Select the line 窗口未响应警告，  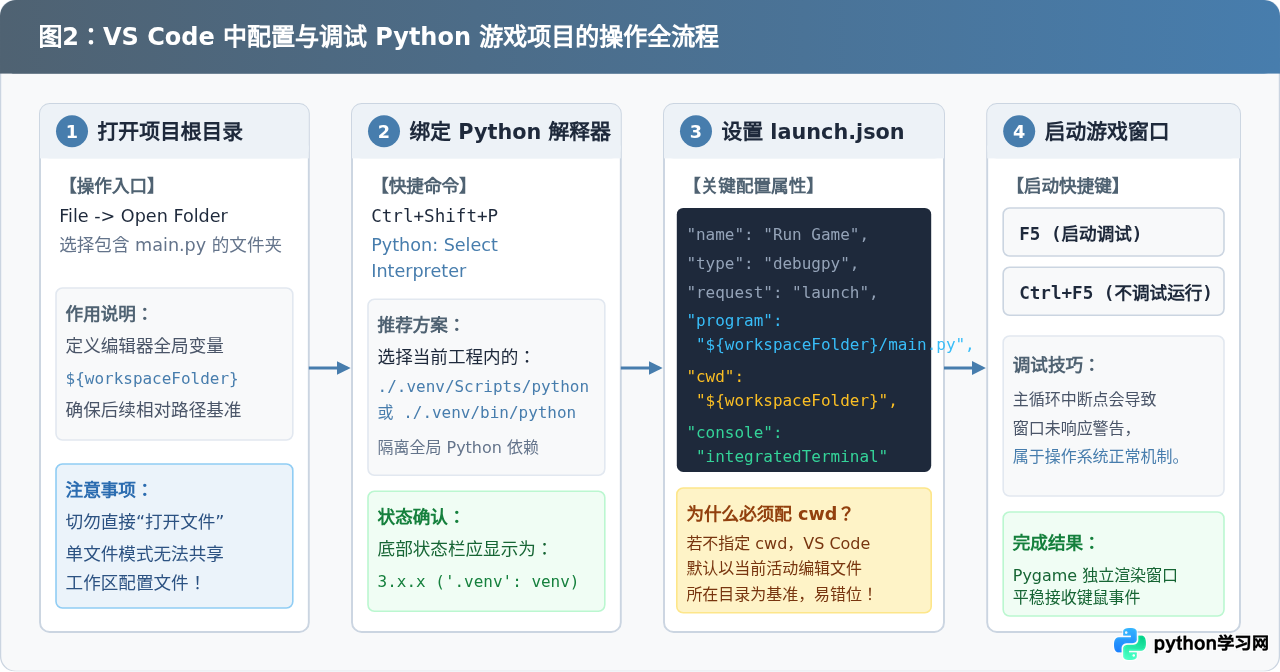point(1073,428)
